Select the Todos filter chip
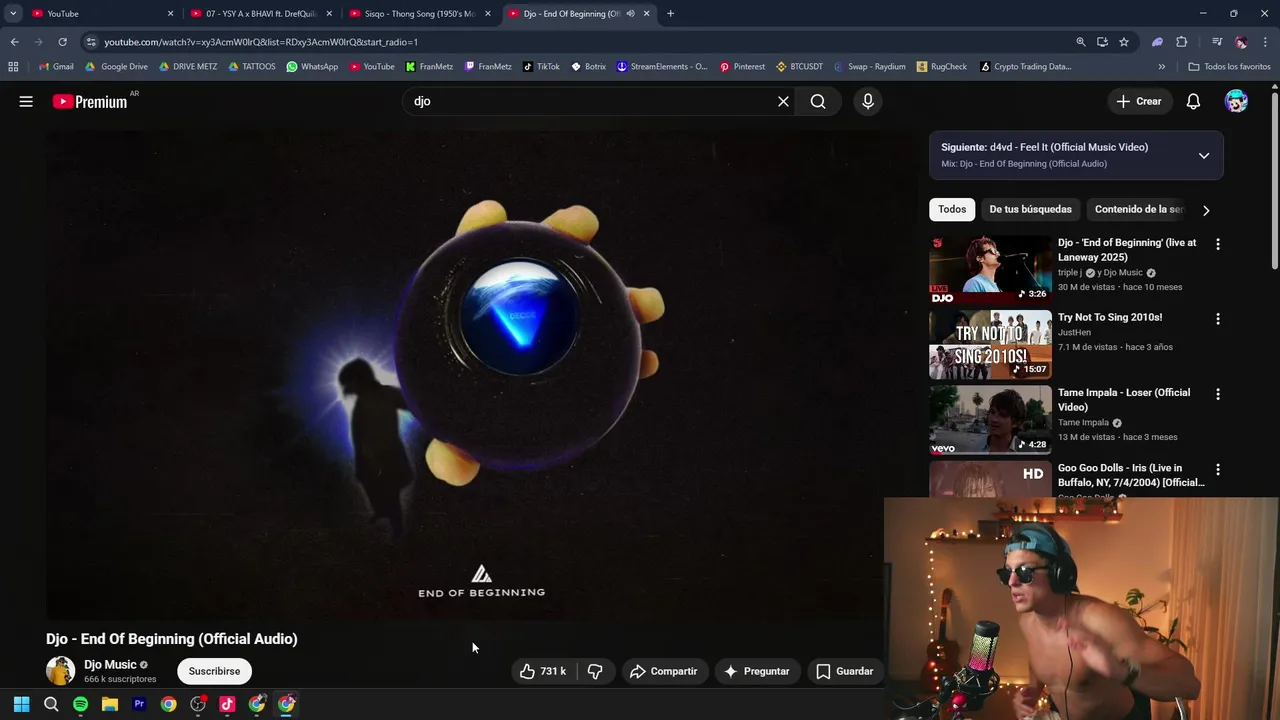Viewport: 1280px width, 720px height. coord(952,209)
